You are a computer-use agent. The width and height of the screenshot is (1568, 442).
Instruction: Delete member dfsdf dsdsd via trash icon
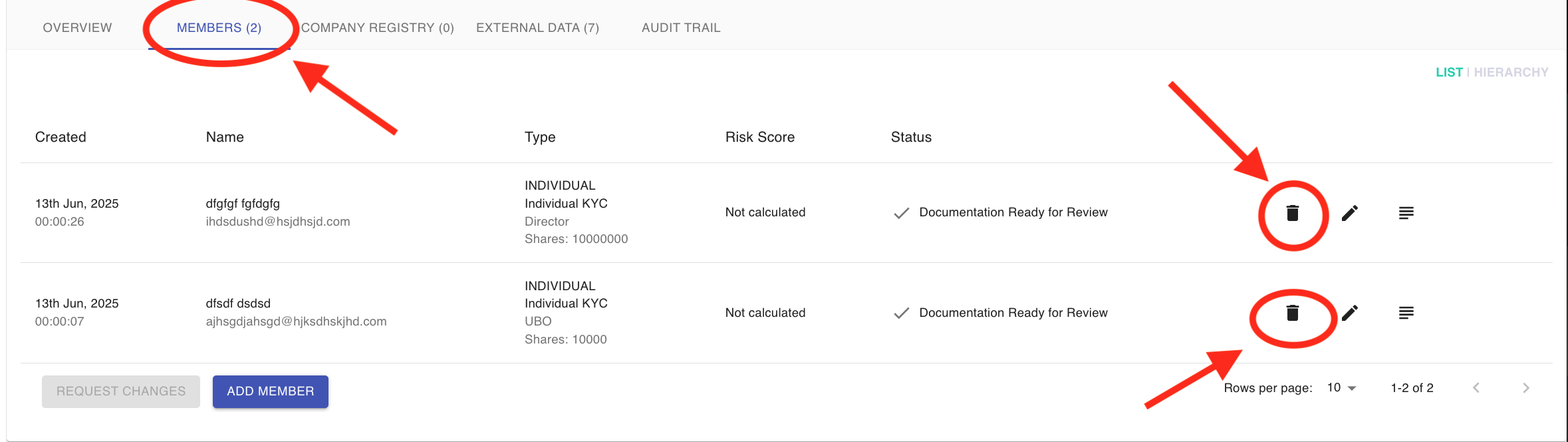(x=1292, y=313)
